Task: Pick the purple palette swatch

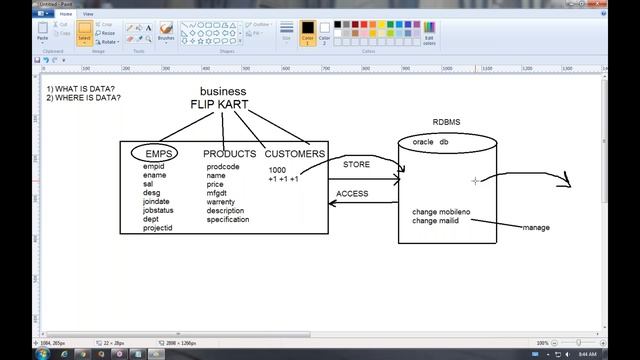Action: [417, 24]
